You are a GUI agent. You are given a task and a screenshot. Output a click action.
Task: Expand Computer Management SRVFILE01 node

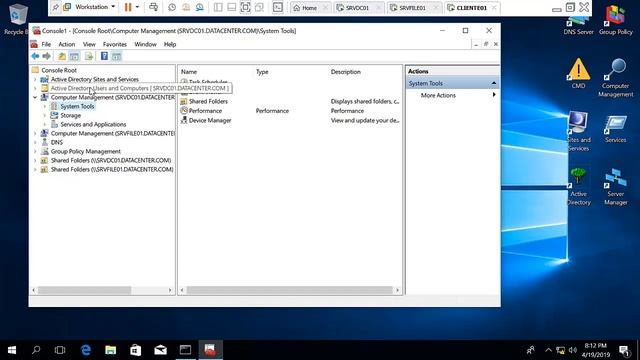click(x=35, y=133)
